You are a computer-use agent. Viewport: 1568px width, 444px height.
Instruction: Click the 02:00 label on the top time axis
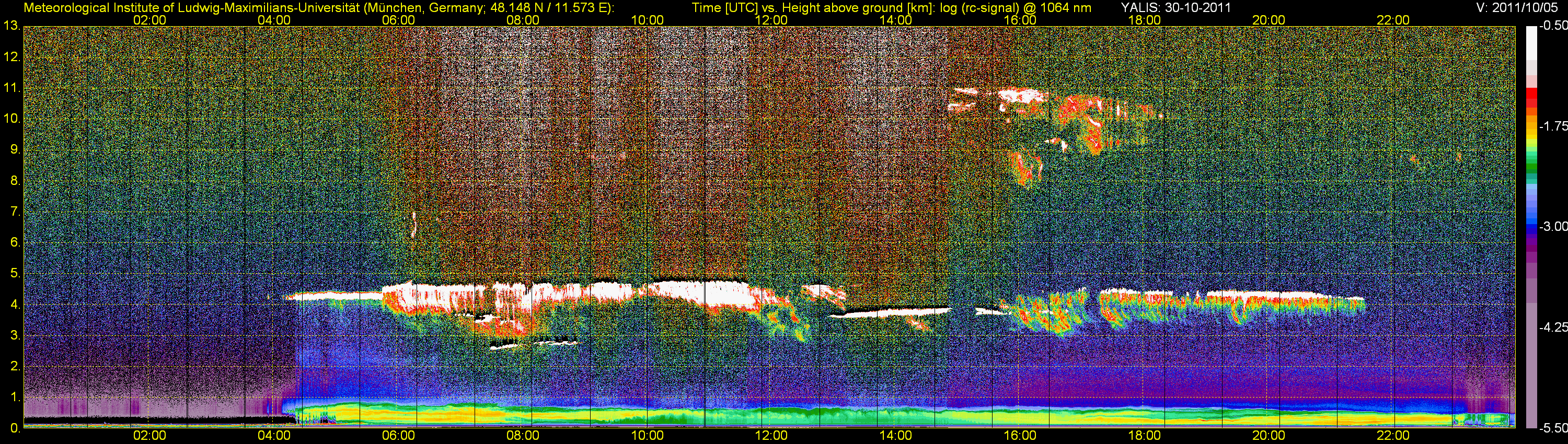click(149, 20)
